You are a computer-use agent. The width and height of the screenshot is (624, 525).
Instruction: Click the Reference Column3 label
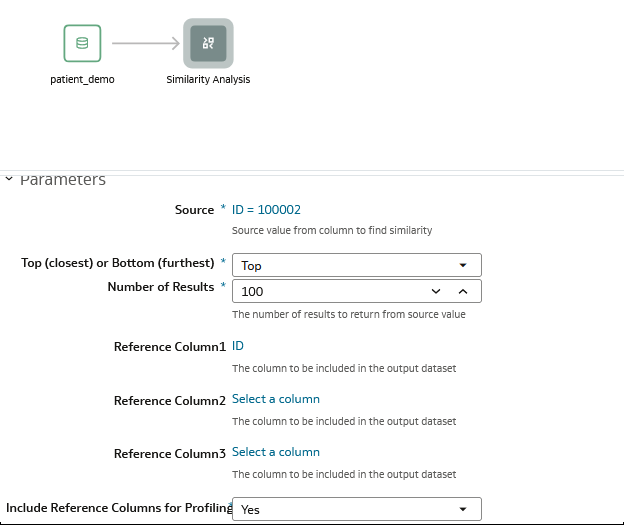(x=170, y=453)
